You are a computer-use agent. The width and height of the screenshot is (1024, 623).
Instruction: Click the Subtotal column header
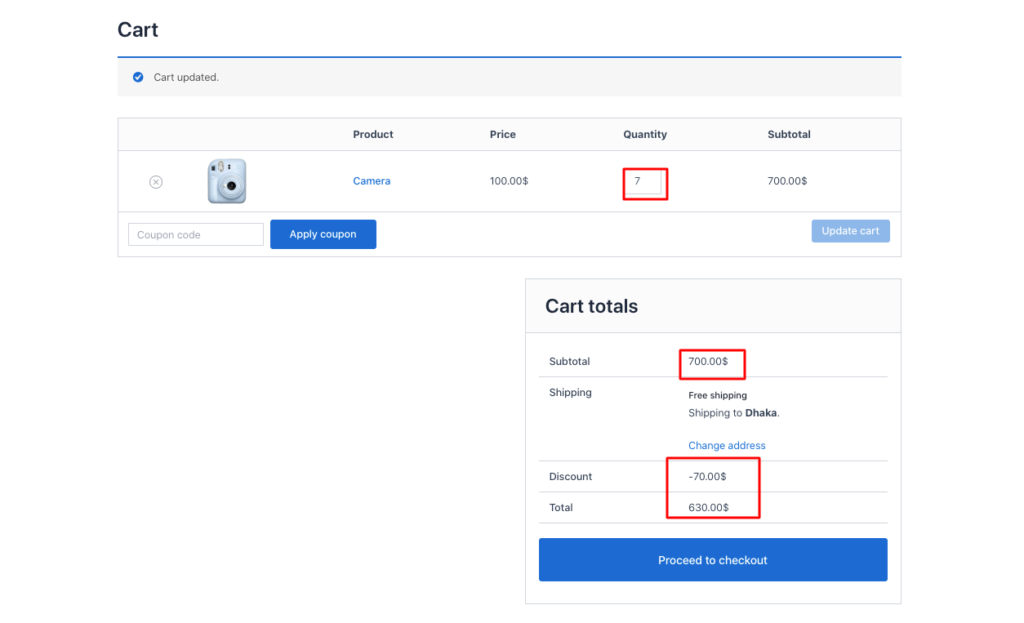[x=788, y=134]
